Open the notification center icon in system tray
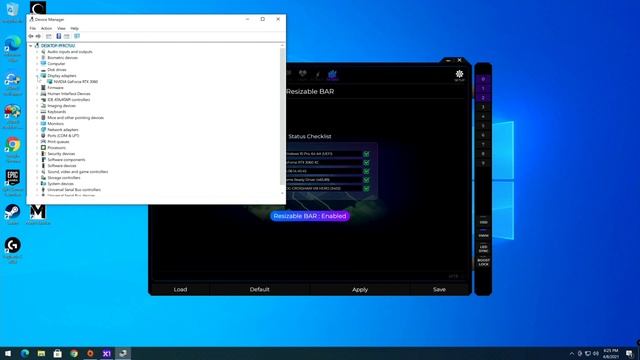Viewport: 640px width, 360px height. [629, 353]
